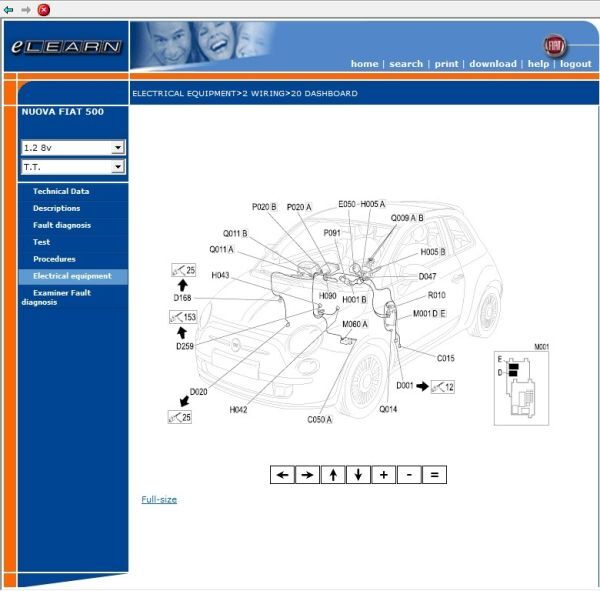Click the logout link
Image resolution: width=600 pixels, height=591 pixels.
[x=576, y=64]
